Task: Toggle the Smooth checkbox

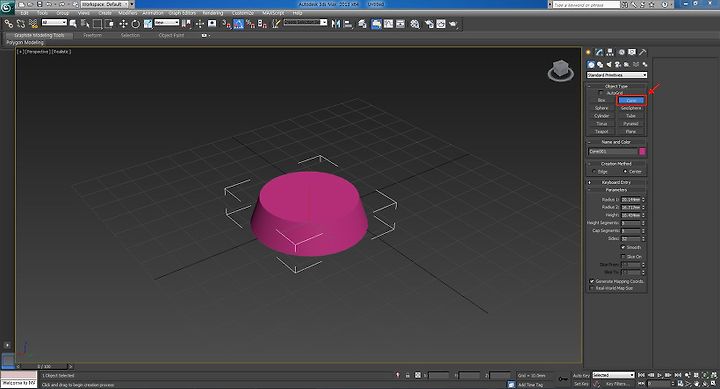Action: tap(623, 248)
